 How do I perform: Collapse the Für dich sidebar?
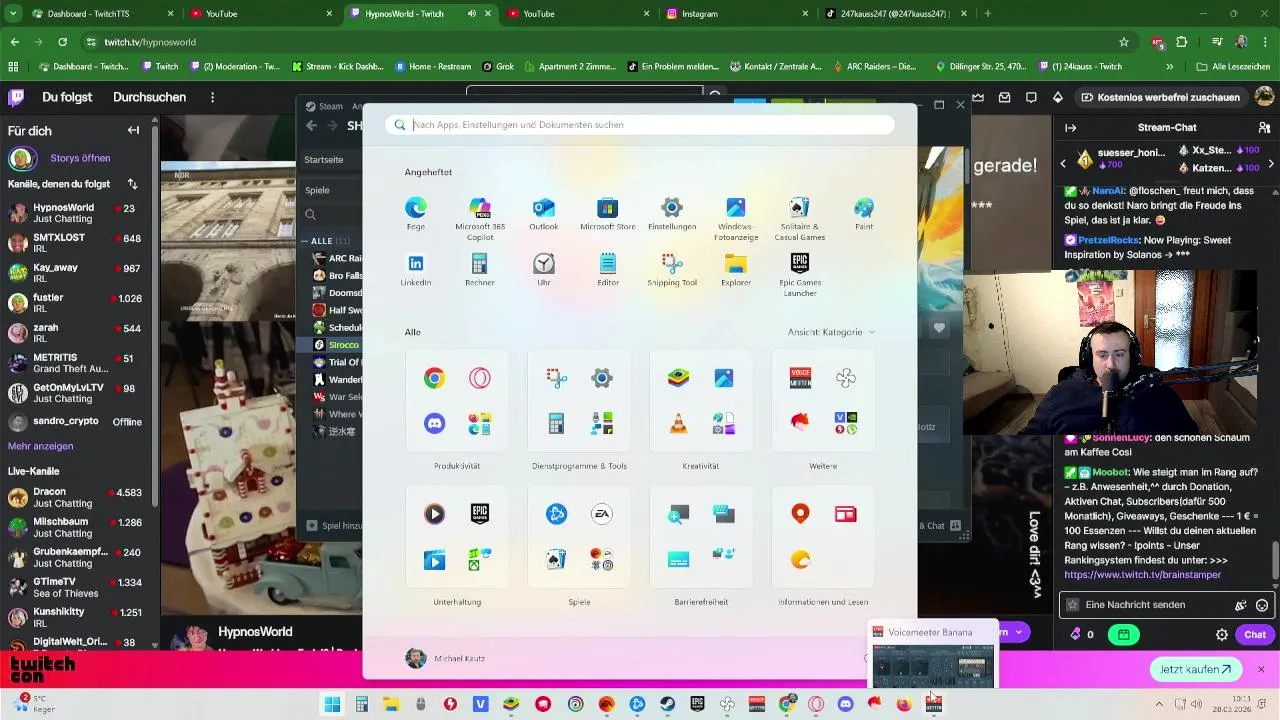133,130
